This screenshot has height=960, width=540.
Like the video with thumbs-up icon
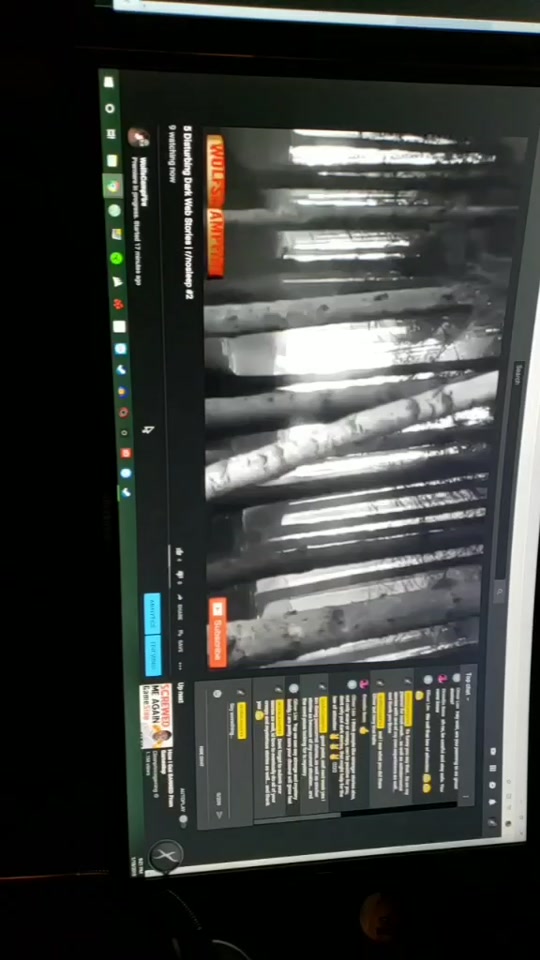point(179,553)
